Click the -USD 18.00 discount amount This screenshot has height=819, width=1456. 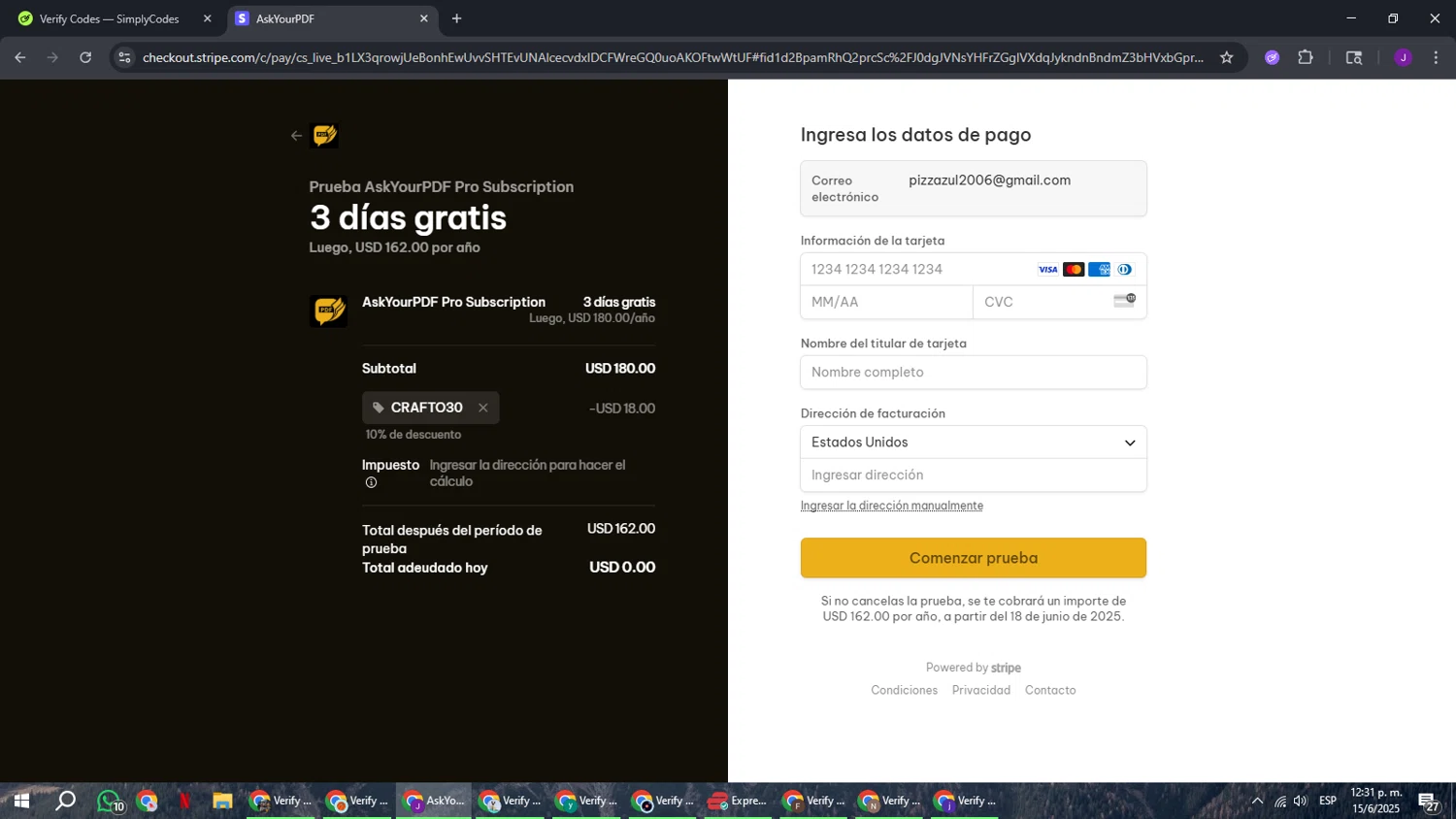point(622,409)
